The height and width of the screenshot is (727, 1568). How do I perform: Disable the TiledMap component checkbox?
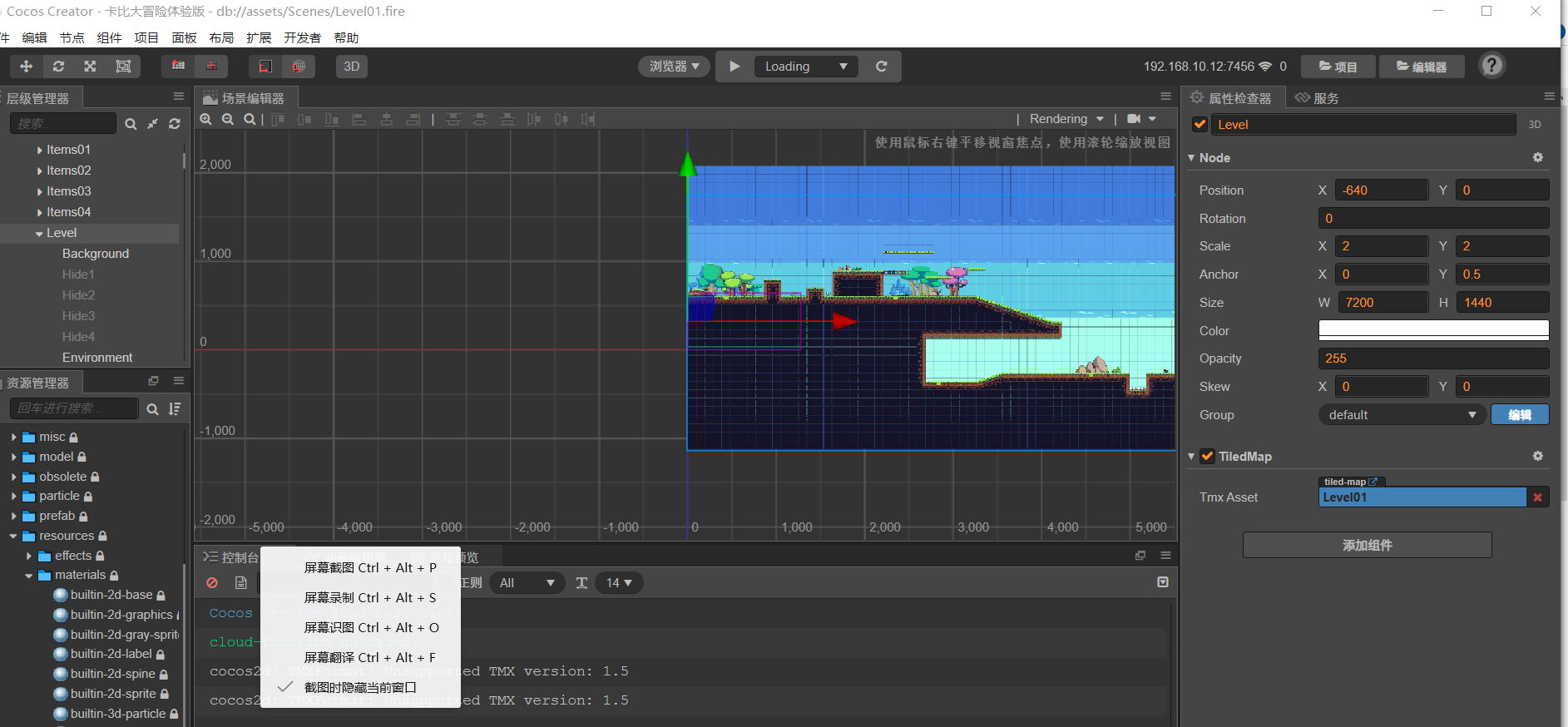tap(1208, 457)
